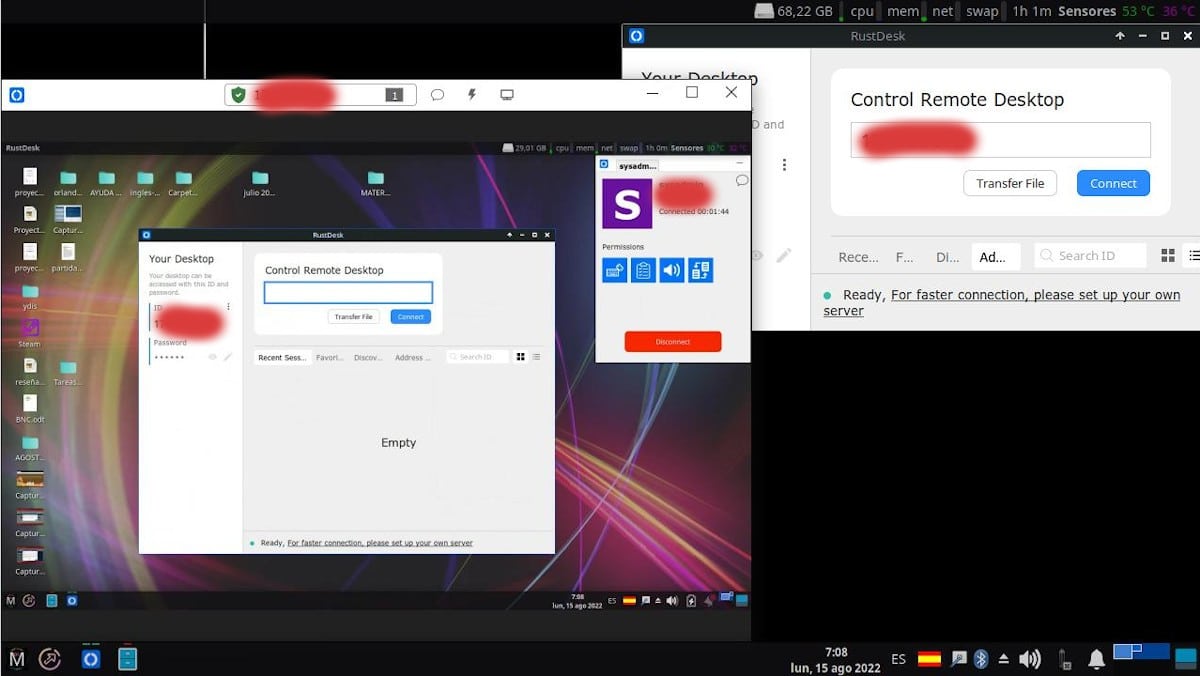Open volume control in host system tray

(x=1029, y=659)
